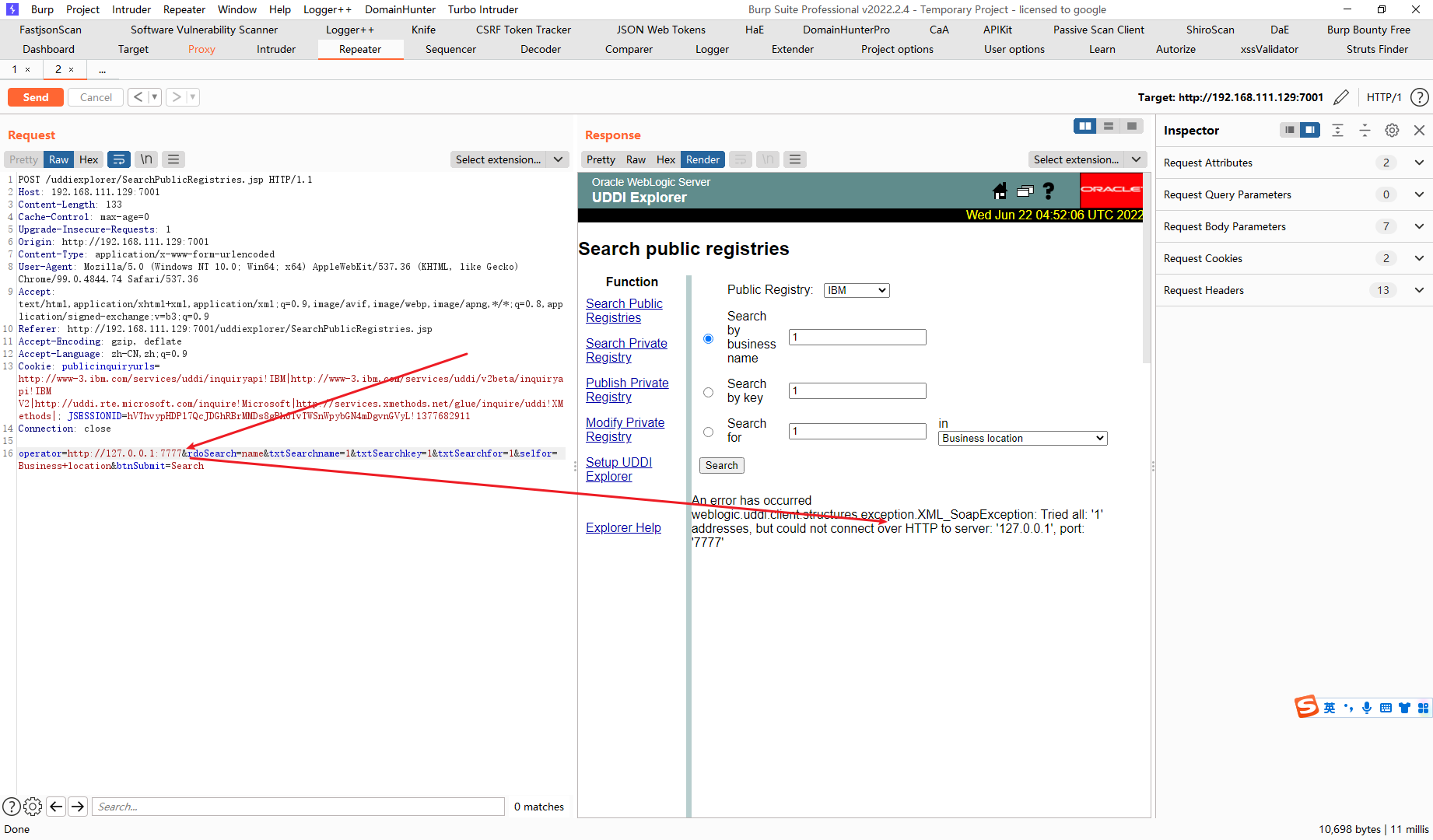
Task: Open Explorer Help link
Action: pos(623,527)
